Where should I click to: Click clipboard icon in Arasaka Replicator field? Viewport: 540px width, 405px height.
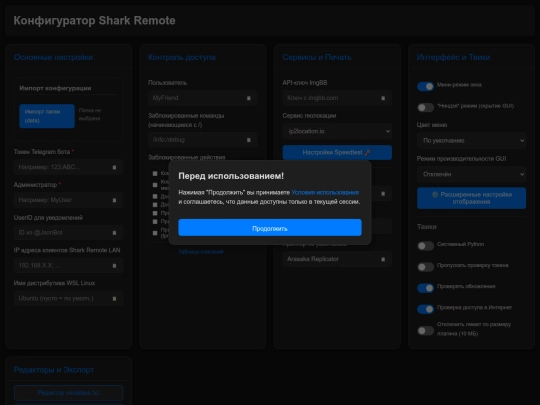click(x=383, y=259)
